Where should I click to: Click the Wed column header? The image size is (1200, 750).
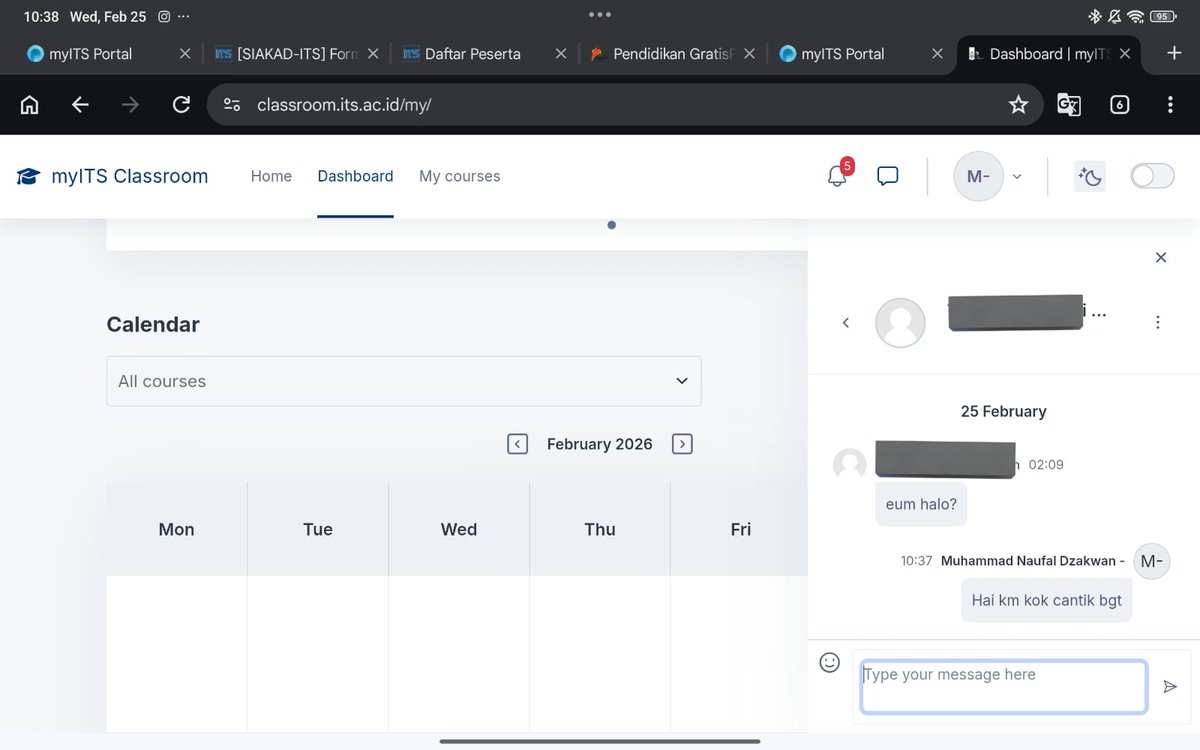point(459,529)
